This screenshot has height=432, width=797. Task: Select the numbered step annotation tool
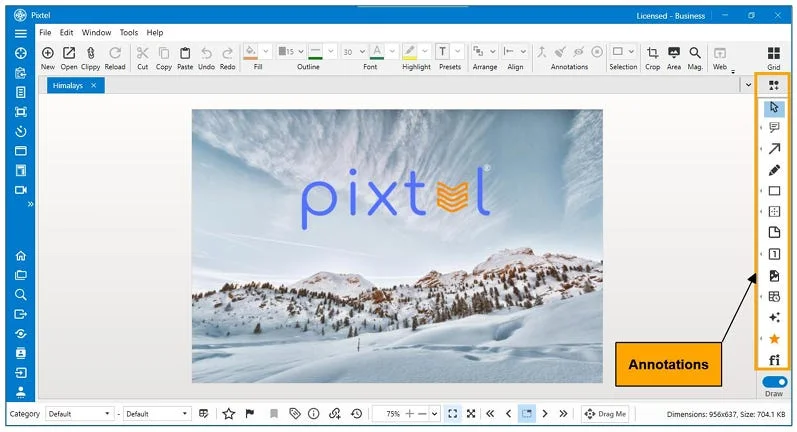coord(774,254)
